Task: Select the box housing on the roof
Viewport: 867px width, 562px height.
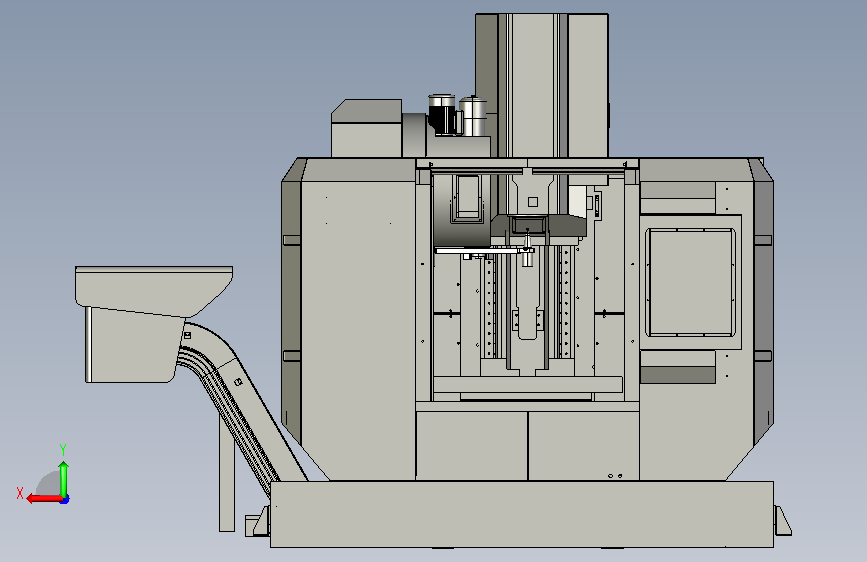Action: pos(367,128)
